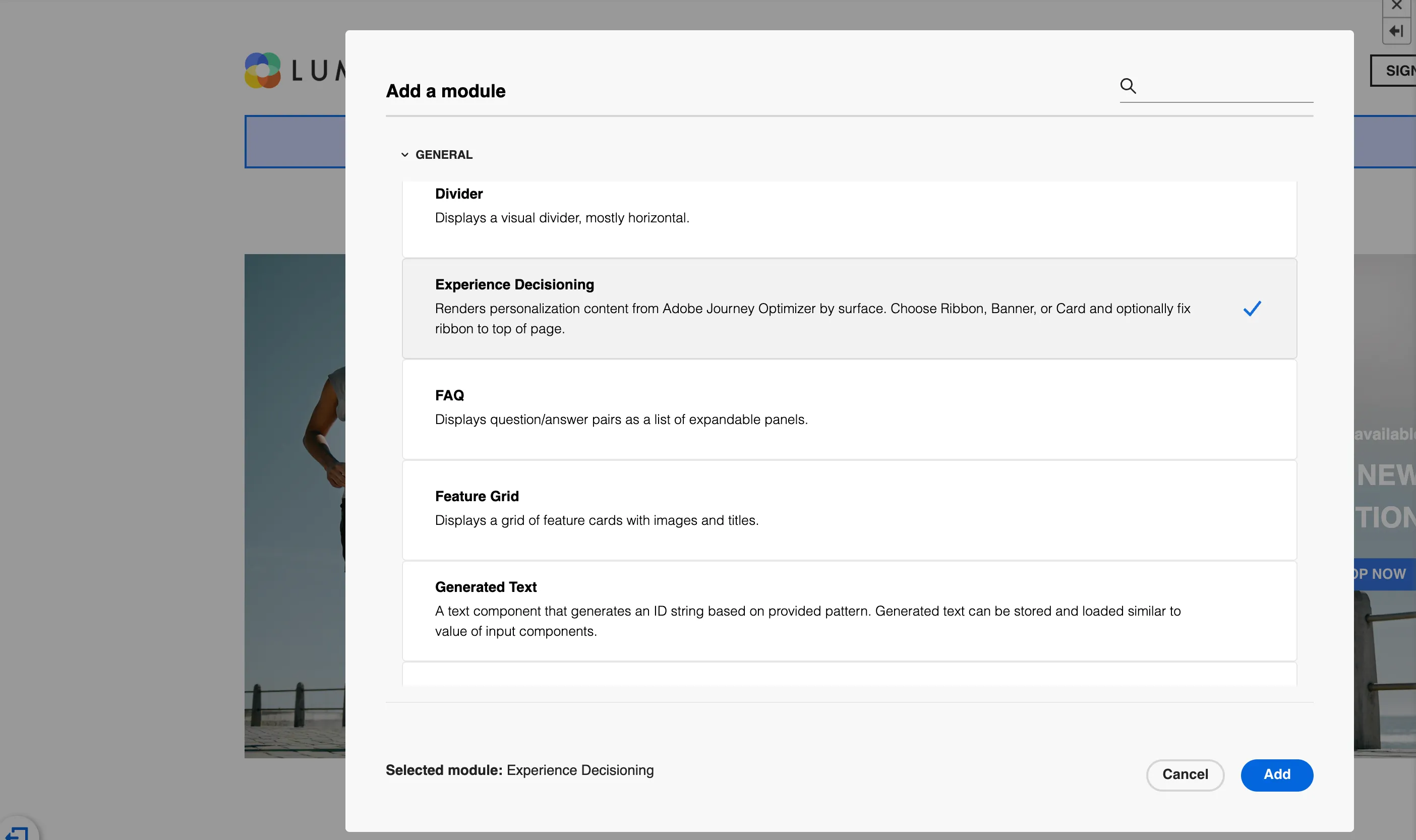Click the collapse panel arrow icon at top right
The height and width of the screenshot is (840, 1416).
tap(1396, 31)
